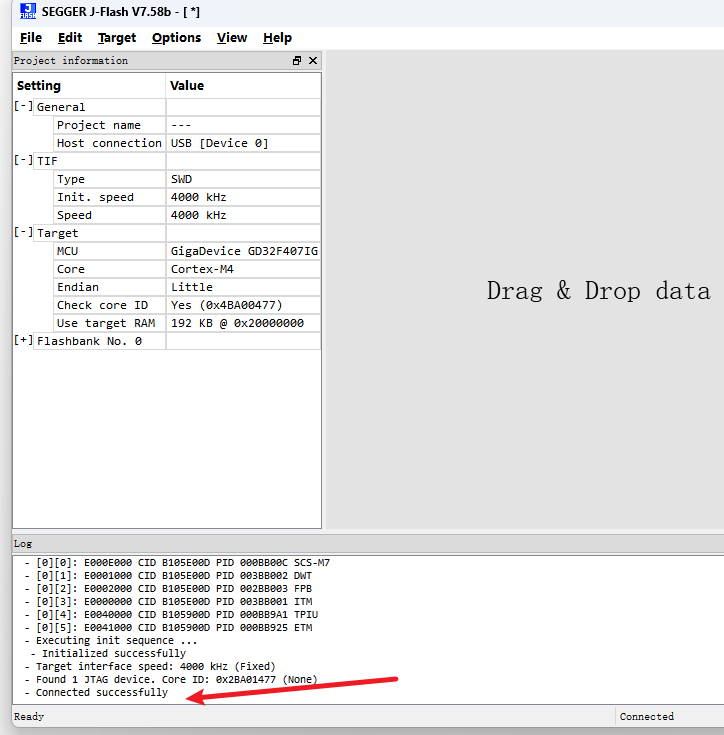This screenshot has width=724, height=735.
Task: Click the Connected status indicator
Action: [646, 716]
